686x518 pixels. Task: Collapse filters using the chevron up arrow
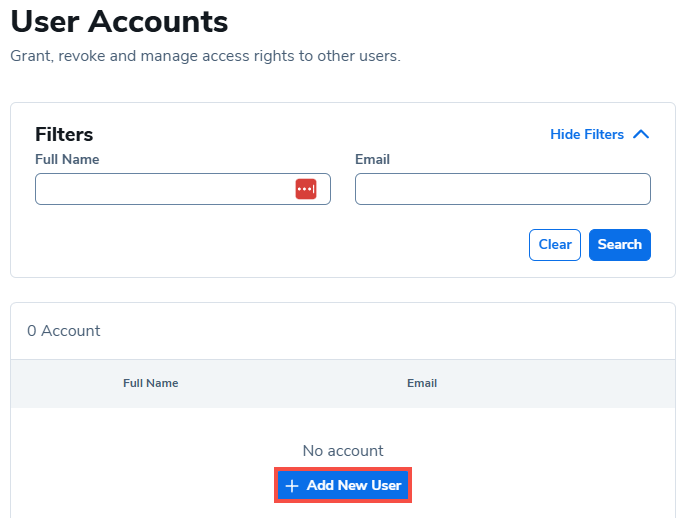click(641, 135)
